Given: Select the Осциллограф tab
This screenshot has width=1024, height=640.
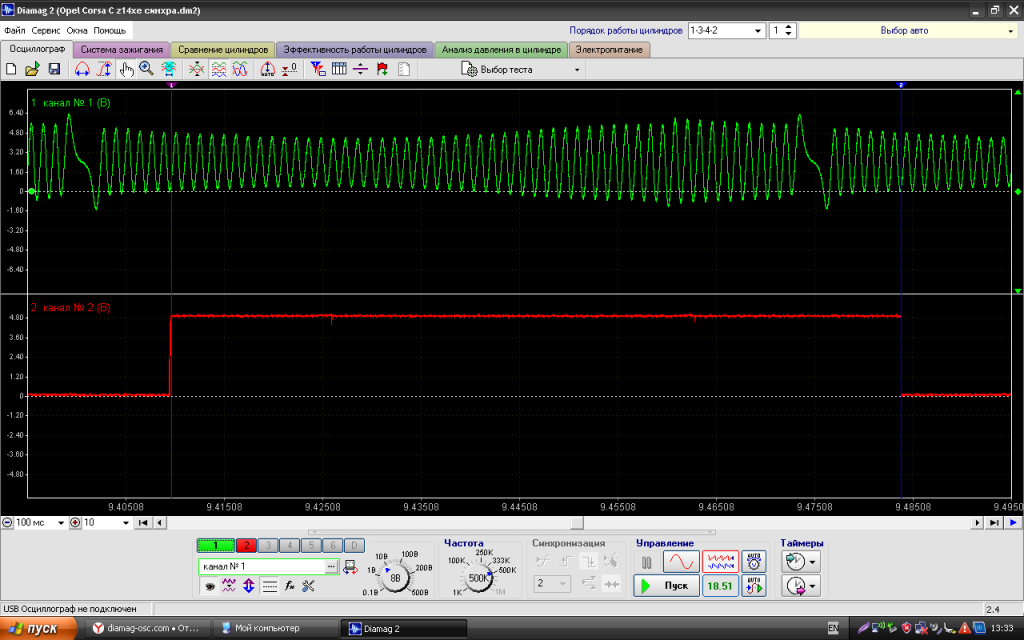Looking at the screenshot, I should (x=37, y=49).
